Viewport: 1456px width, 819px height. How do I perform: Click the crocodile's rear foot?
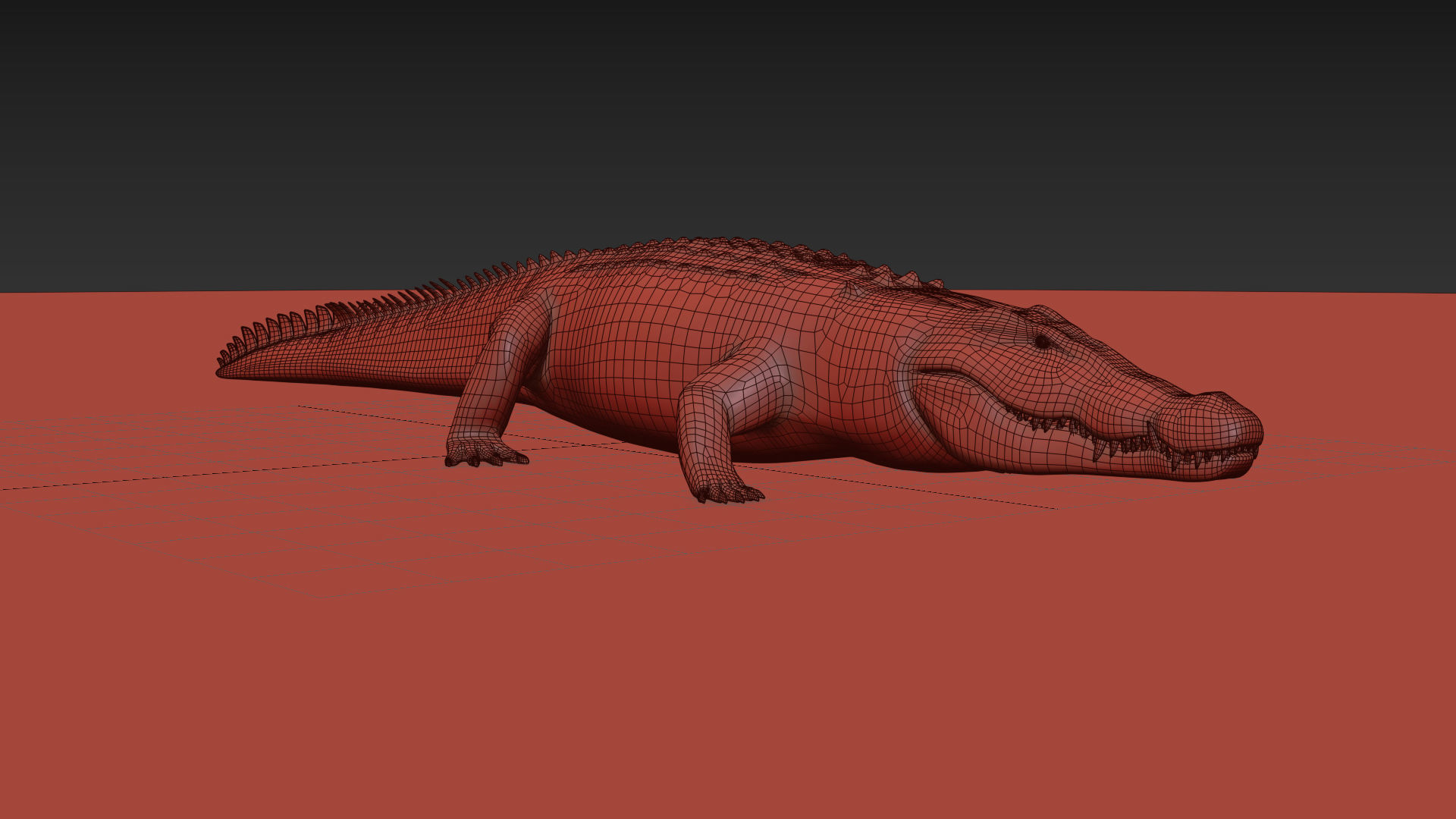pos(485,450)
